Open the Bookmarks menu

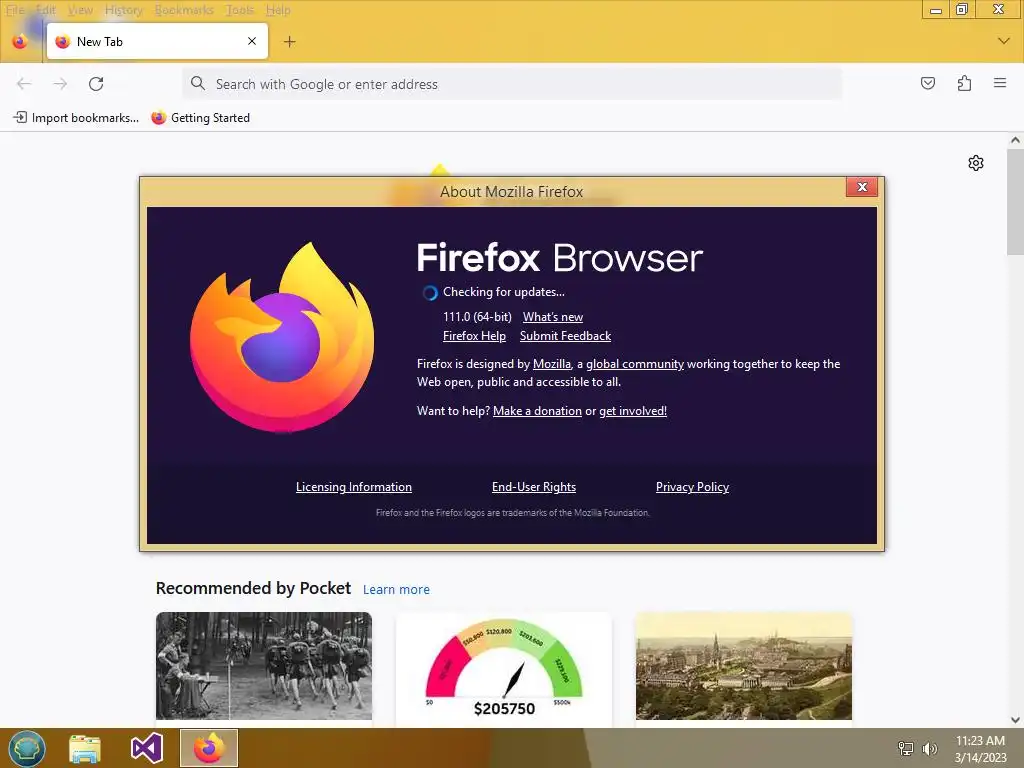coord(184,10)
